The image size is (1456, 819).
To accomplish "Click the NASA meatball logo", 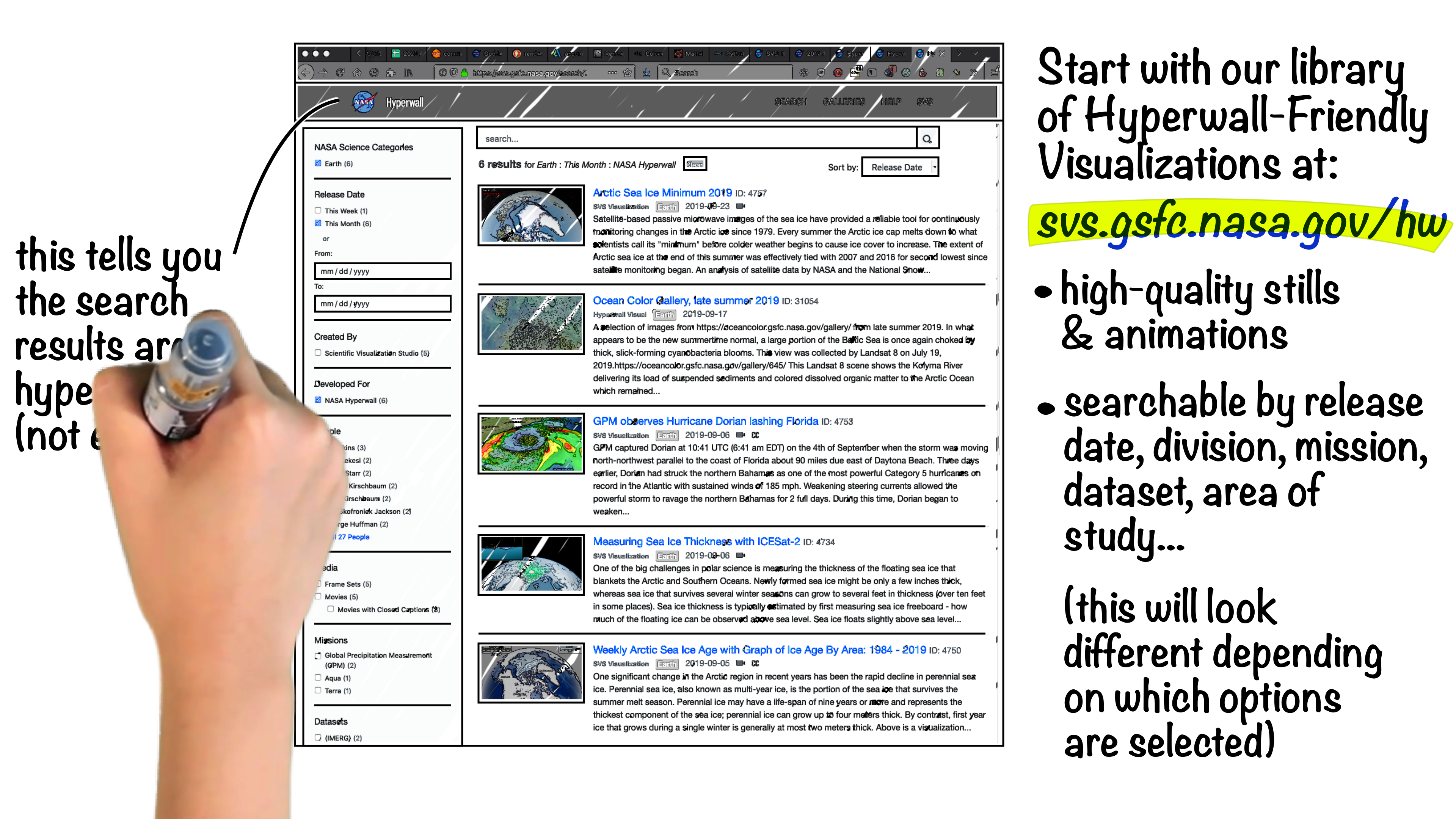I will pos(364,102).
